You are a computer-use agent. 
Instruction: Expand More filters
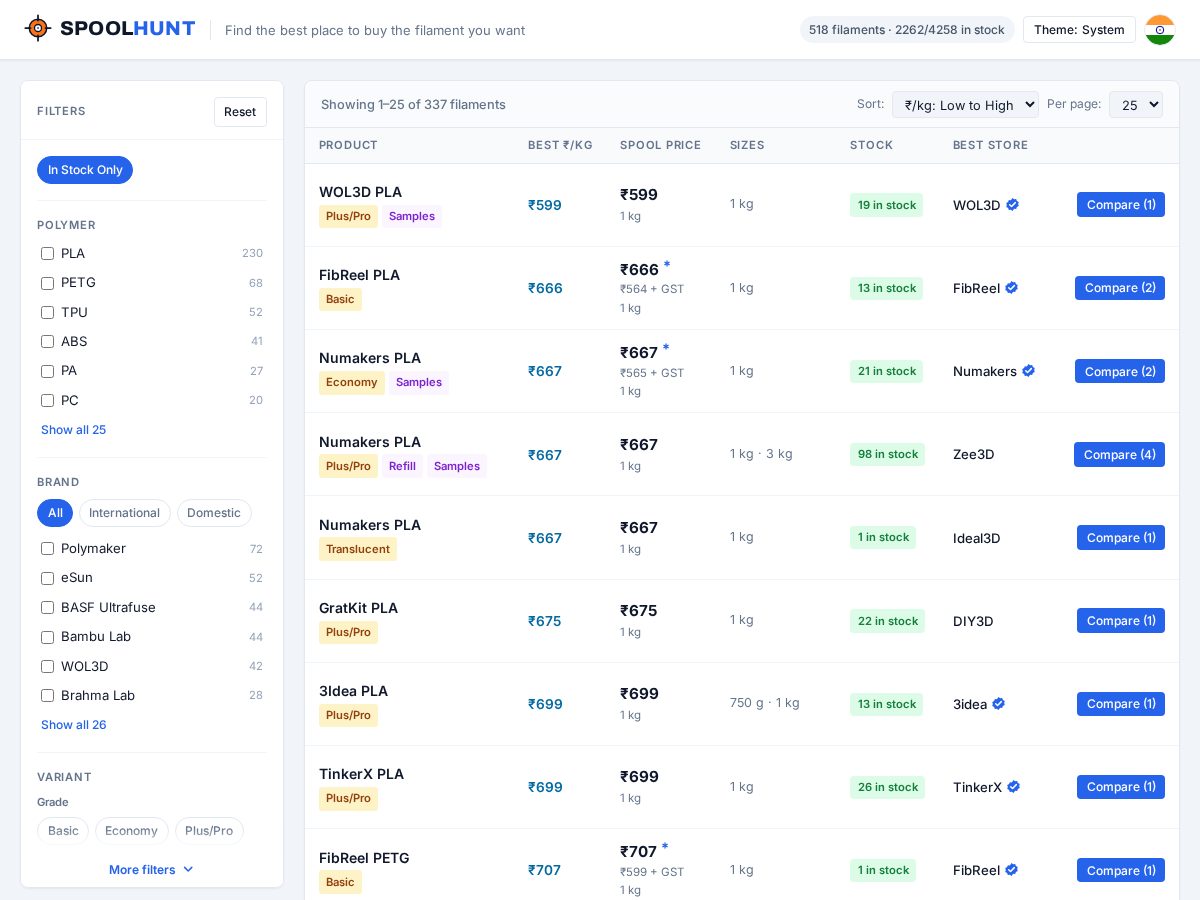point(152,870)
